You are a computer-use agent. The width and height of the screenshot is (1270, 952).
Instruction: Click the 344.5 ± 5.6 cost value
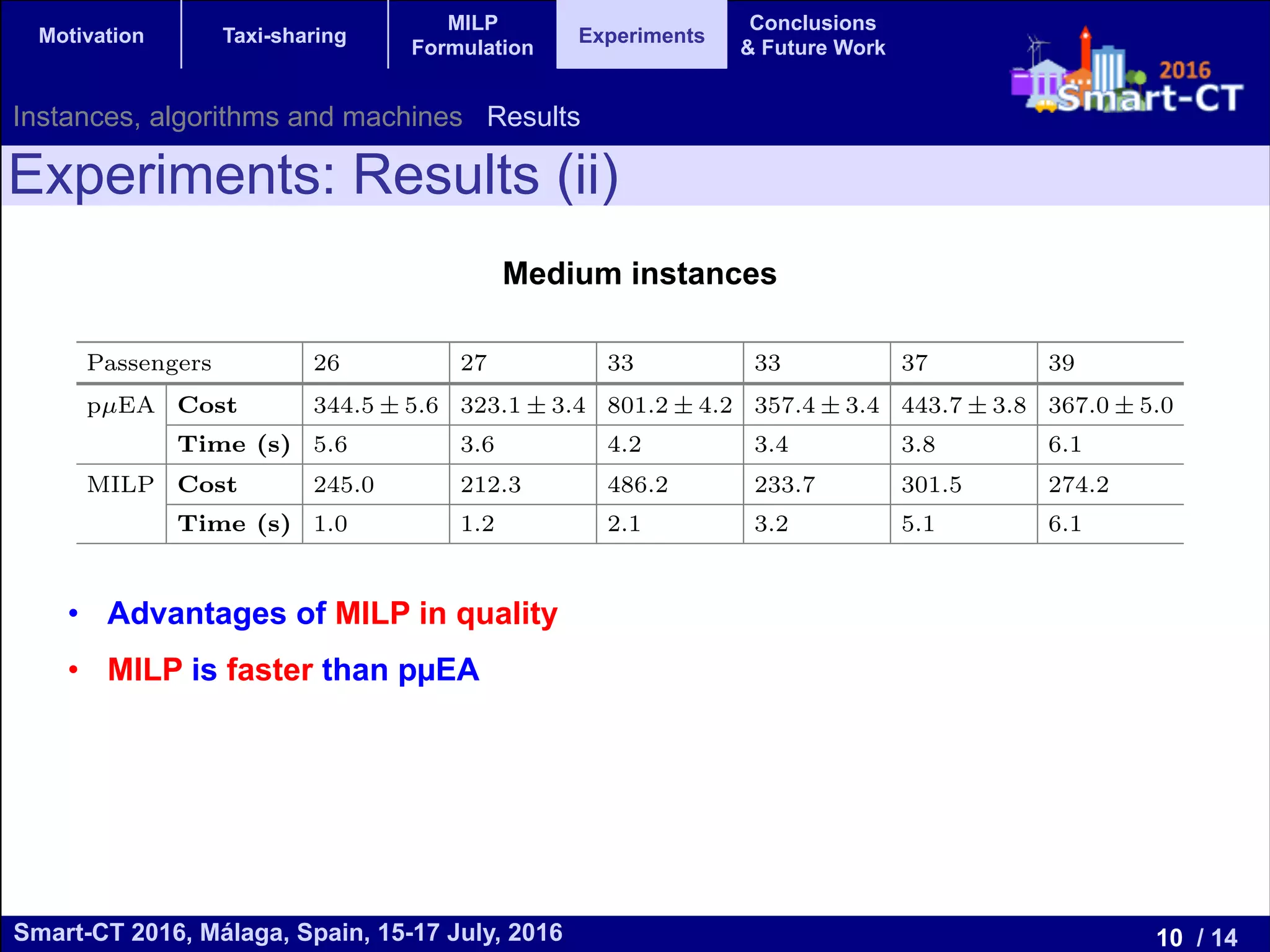click(376, 405)
